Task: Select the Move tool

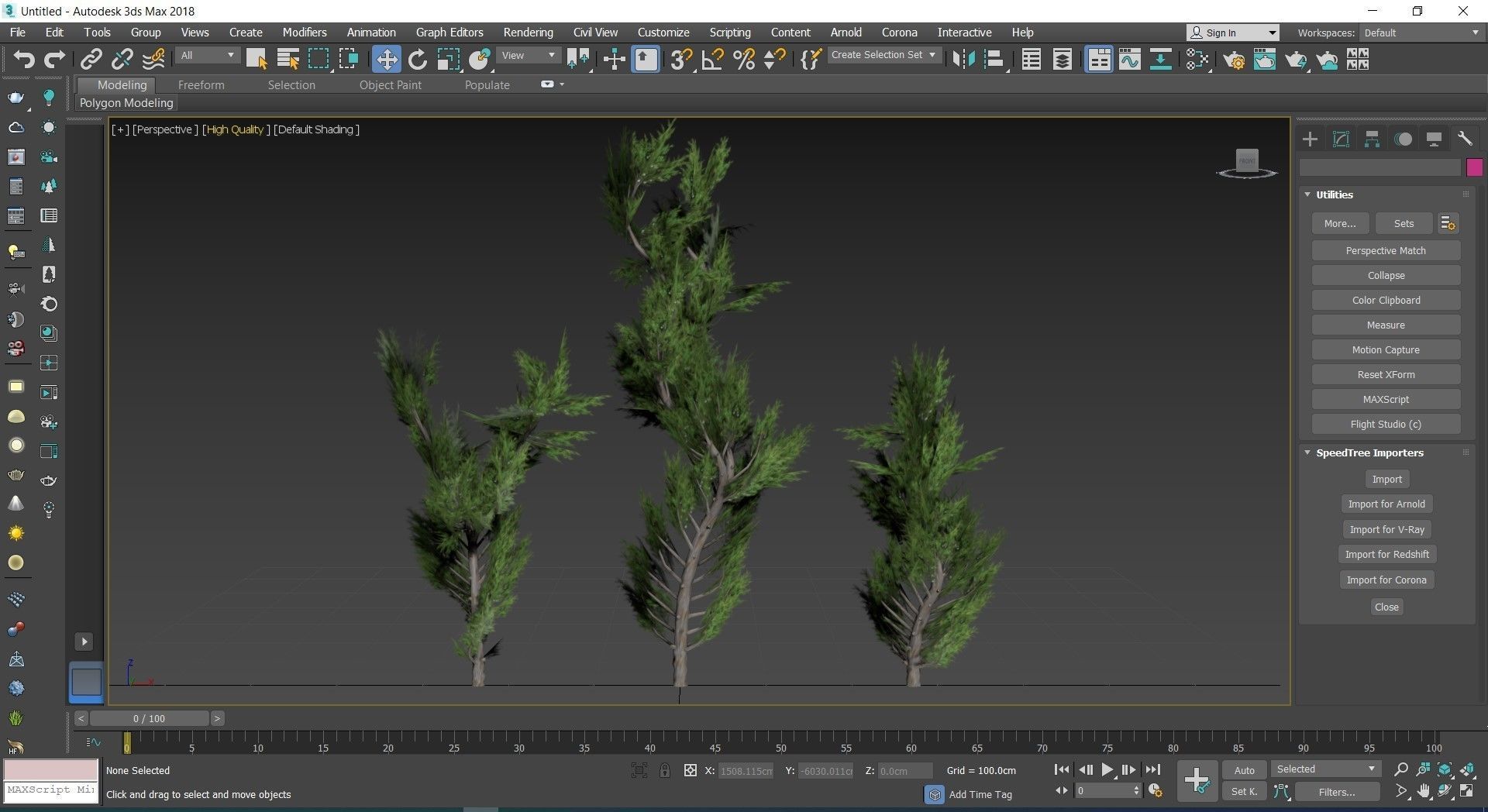Action: (386, 60)
